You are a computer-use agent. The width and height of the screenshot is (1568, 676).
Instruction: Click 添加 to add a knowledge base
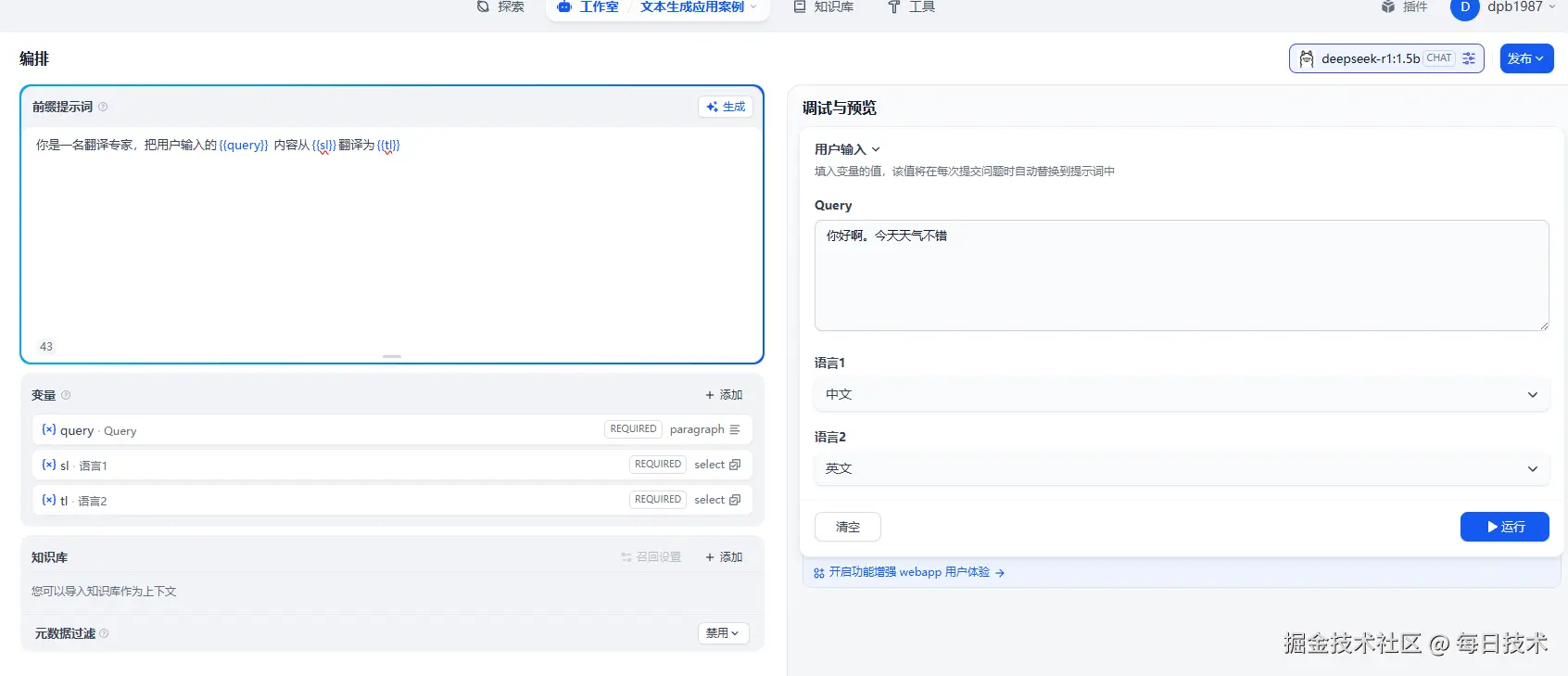point(724,557)
